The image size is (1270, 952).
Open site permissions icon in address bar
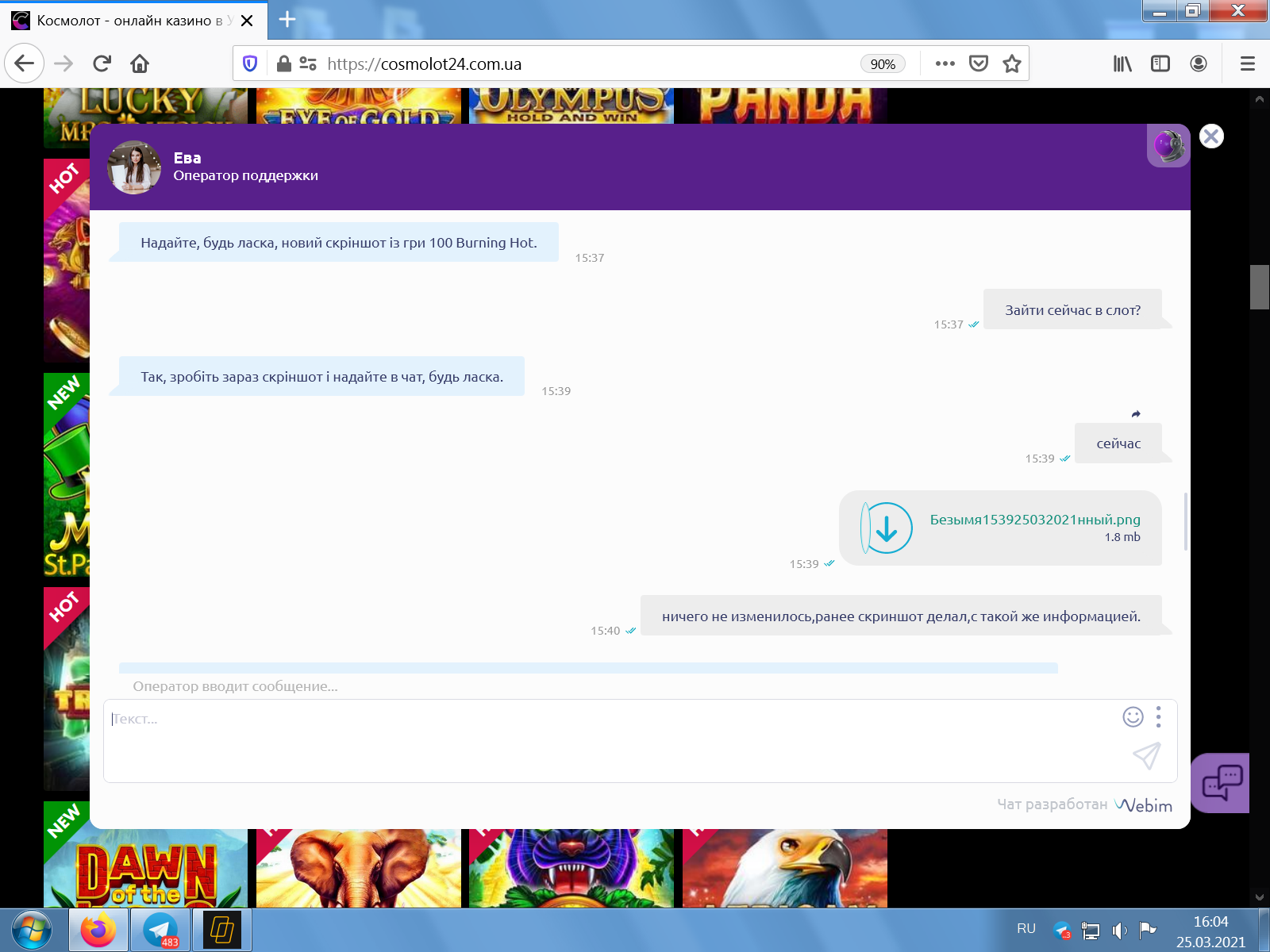point(308,63)
